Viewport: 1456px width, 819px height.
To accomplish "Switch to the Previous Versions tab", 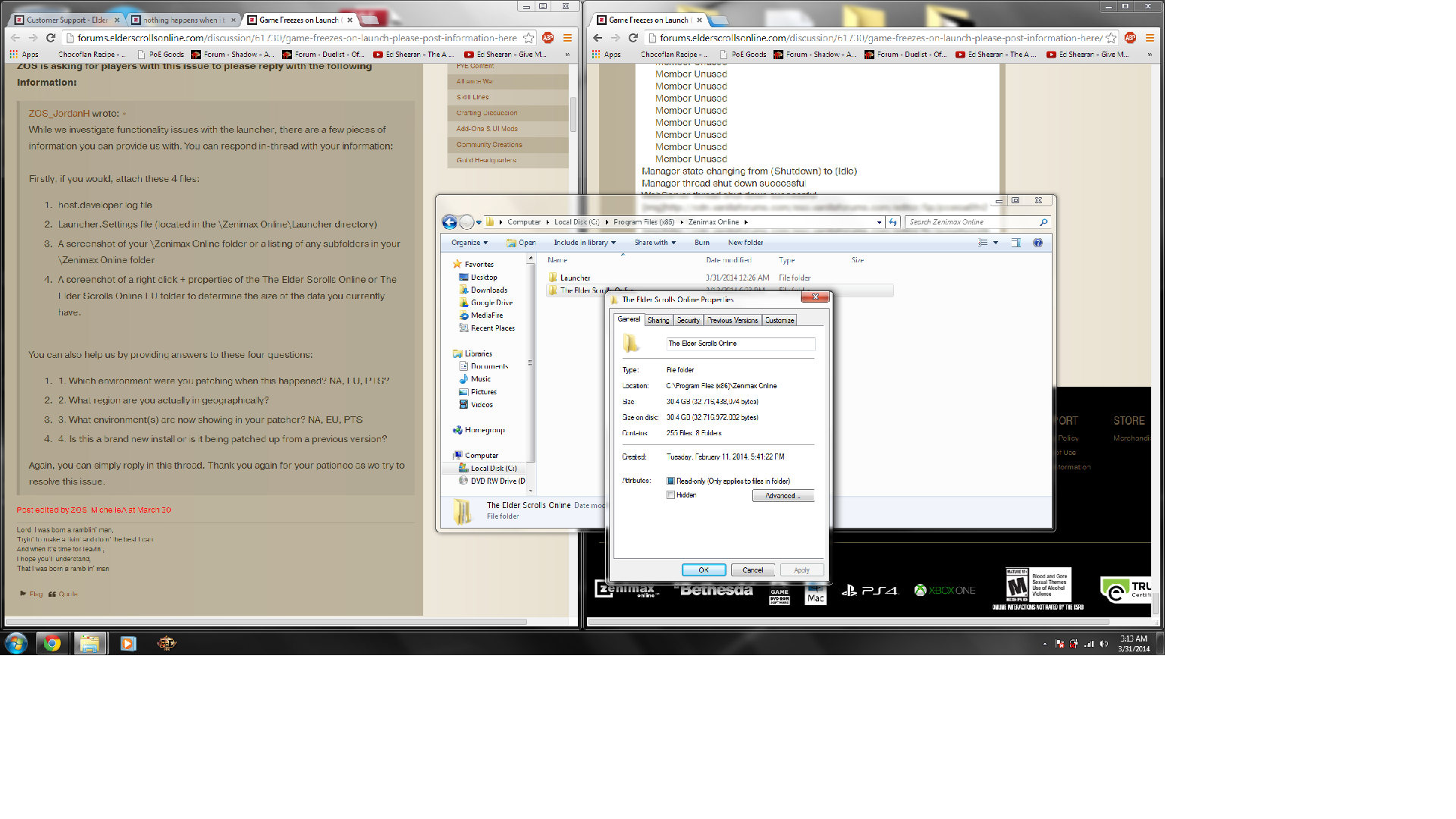I will 733,320.
